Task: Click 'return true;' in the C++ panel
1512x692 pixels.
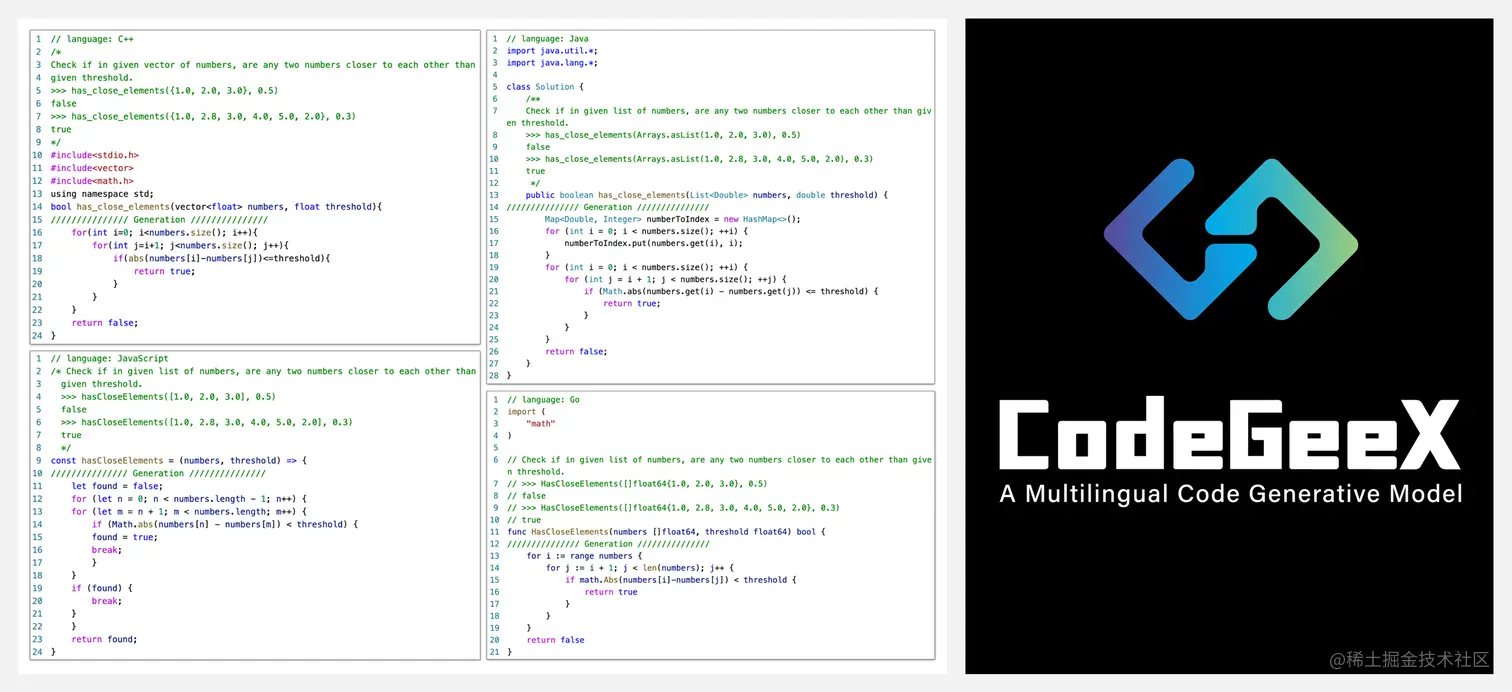Action: coord(164,271)
